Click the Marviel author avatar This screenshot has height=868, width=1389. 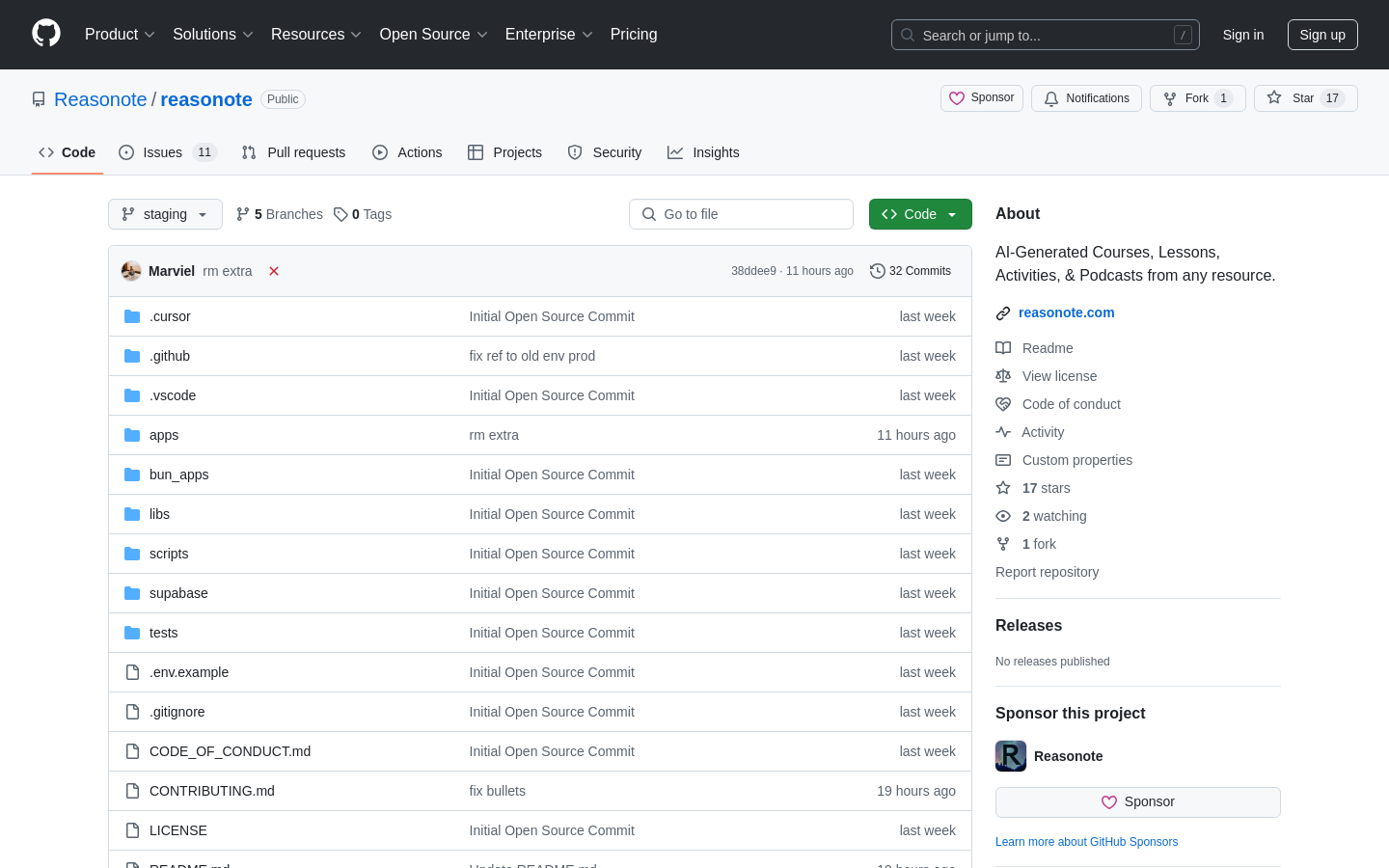coord(131,271)
